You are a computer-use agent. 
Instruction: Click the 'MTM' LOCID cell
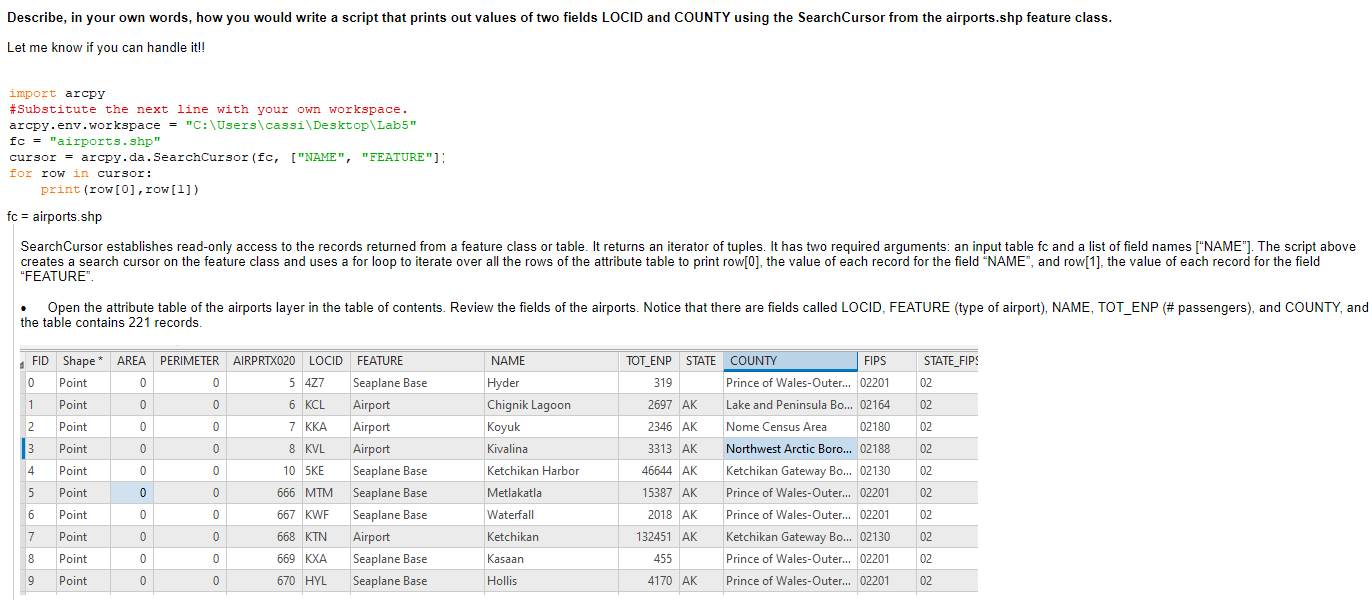point(326,493)
